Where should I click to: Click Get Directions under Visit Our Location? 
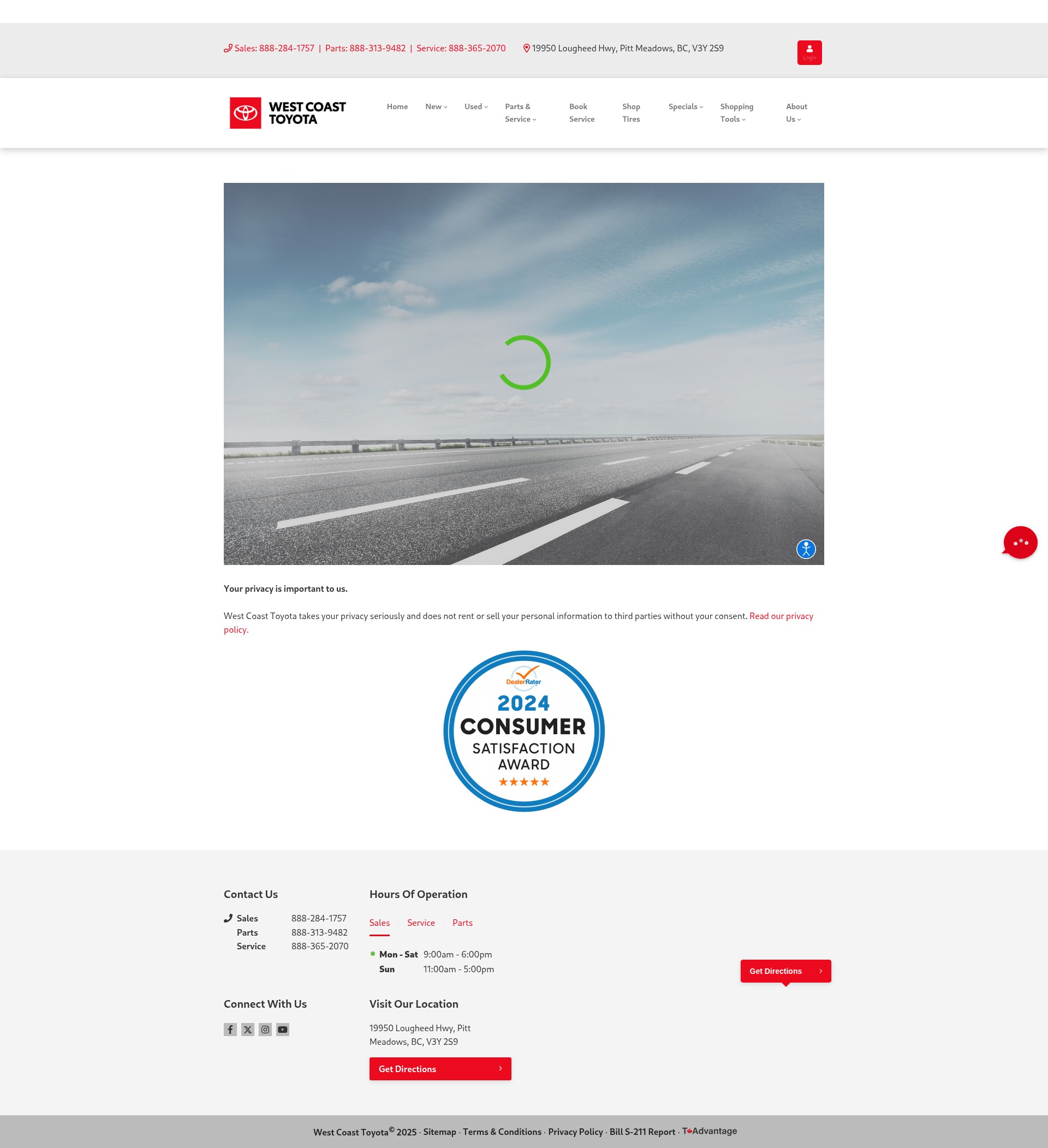click(440, 1068)
